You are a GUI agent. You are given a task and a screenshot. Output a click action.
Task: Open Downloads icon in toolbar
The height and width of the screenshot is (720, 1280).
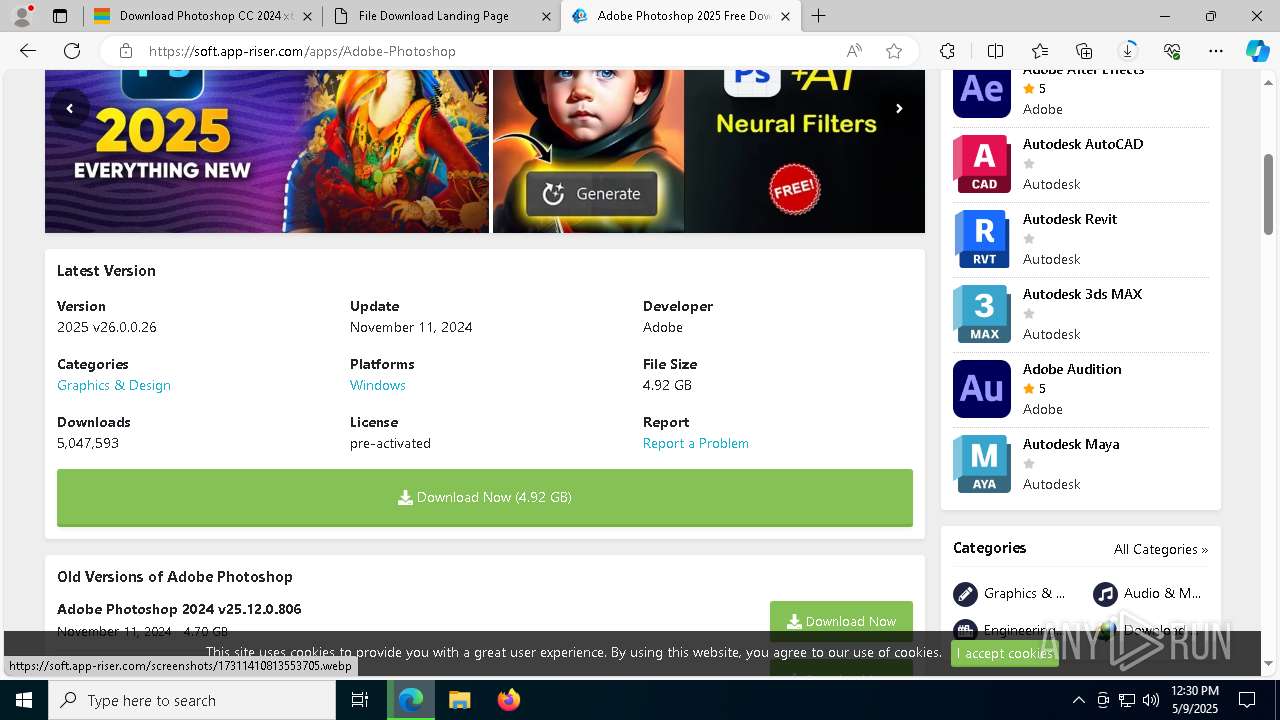click(x=1128, y=51)
